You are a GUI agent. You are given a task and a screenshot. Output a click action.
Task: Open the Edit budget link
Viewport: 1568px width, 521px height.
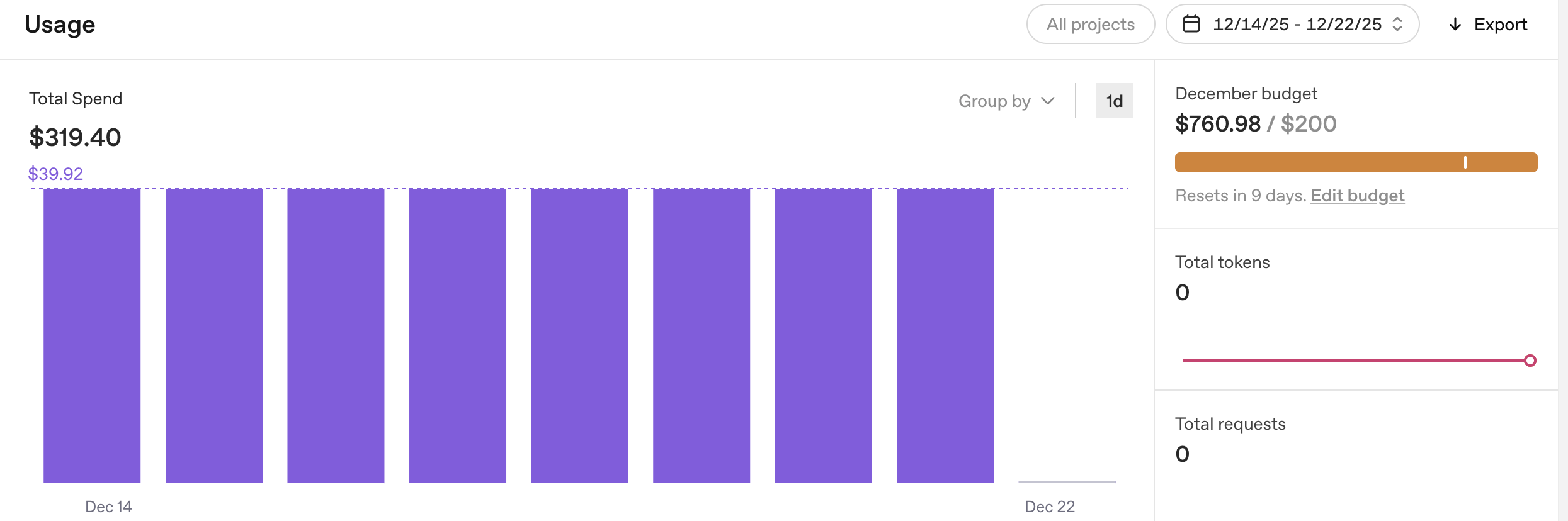(1358, 196)
